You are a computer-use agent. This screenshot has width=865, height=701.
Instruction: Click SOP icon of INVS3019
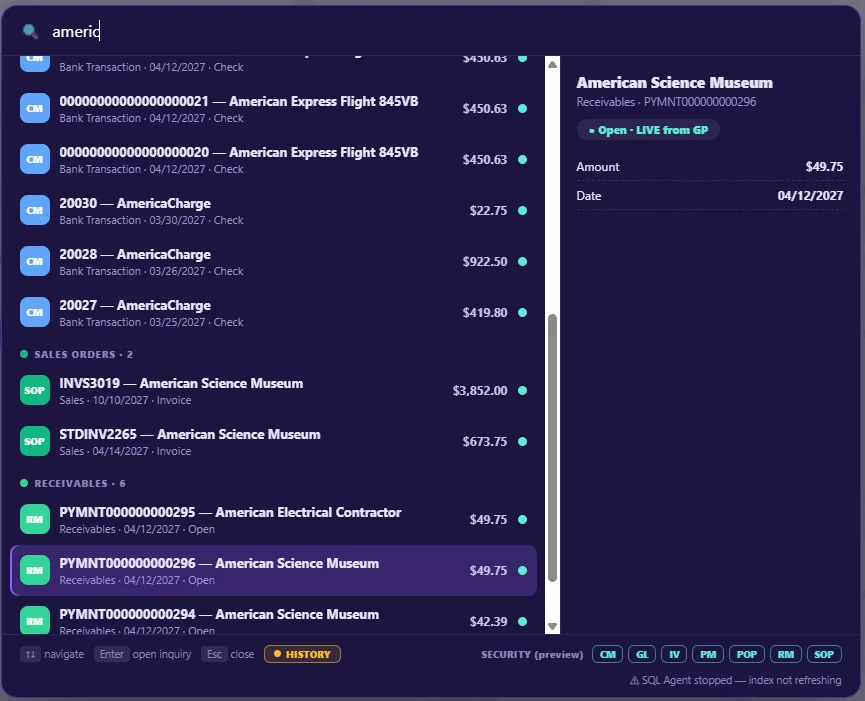click(35, 390)
